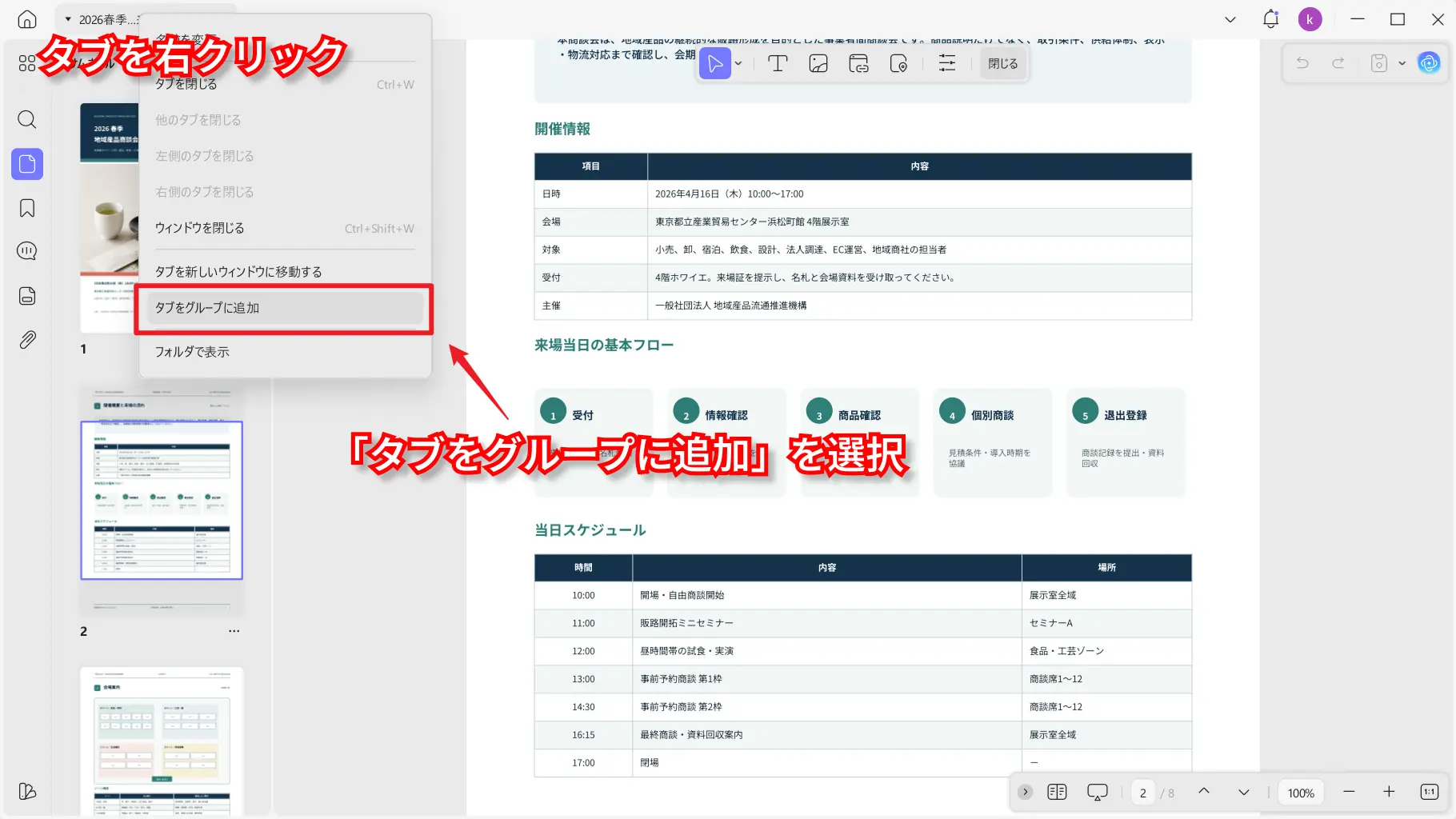This screenshot has width=1456, height=819.
Task: Open the page thumbnails panel icon
Action: coord(27,164)
